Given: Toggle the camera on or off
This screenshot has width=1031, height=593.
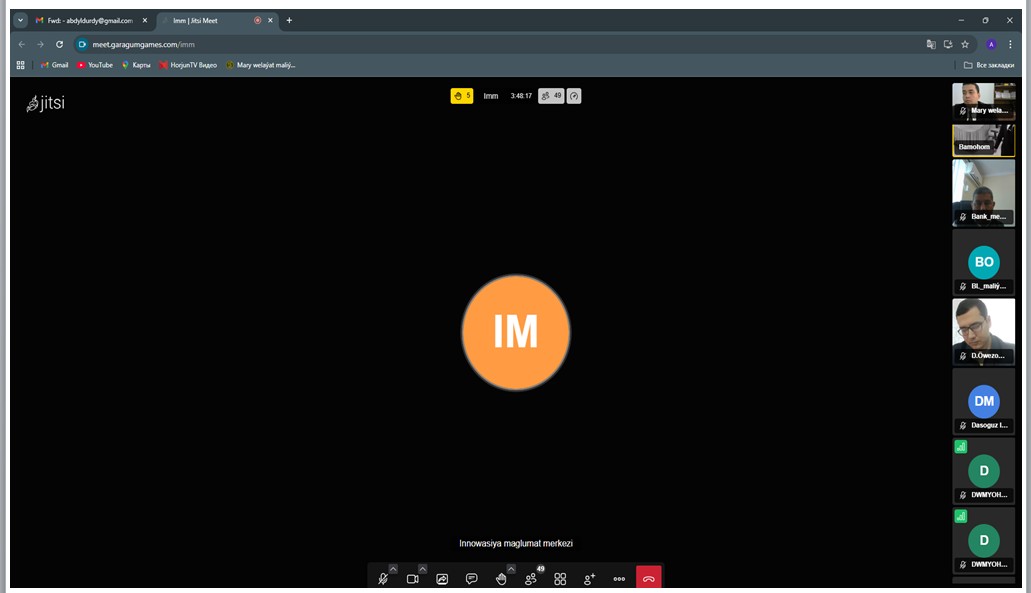Looking at the screenshot, I should (x=412, y=579).
